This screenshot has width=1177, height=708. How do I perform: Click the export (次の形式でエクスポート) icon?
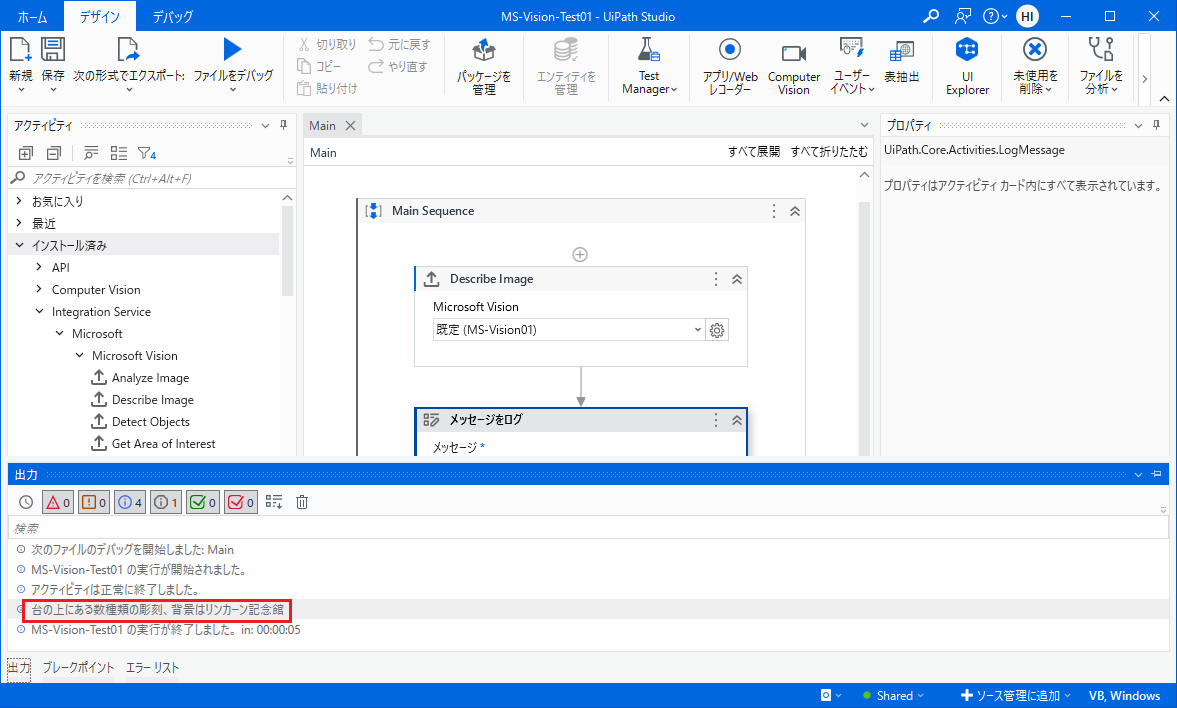pyautogui.click(x=128, y=50)
